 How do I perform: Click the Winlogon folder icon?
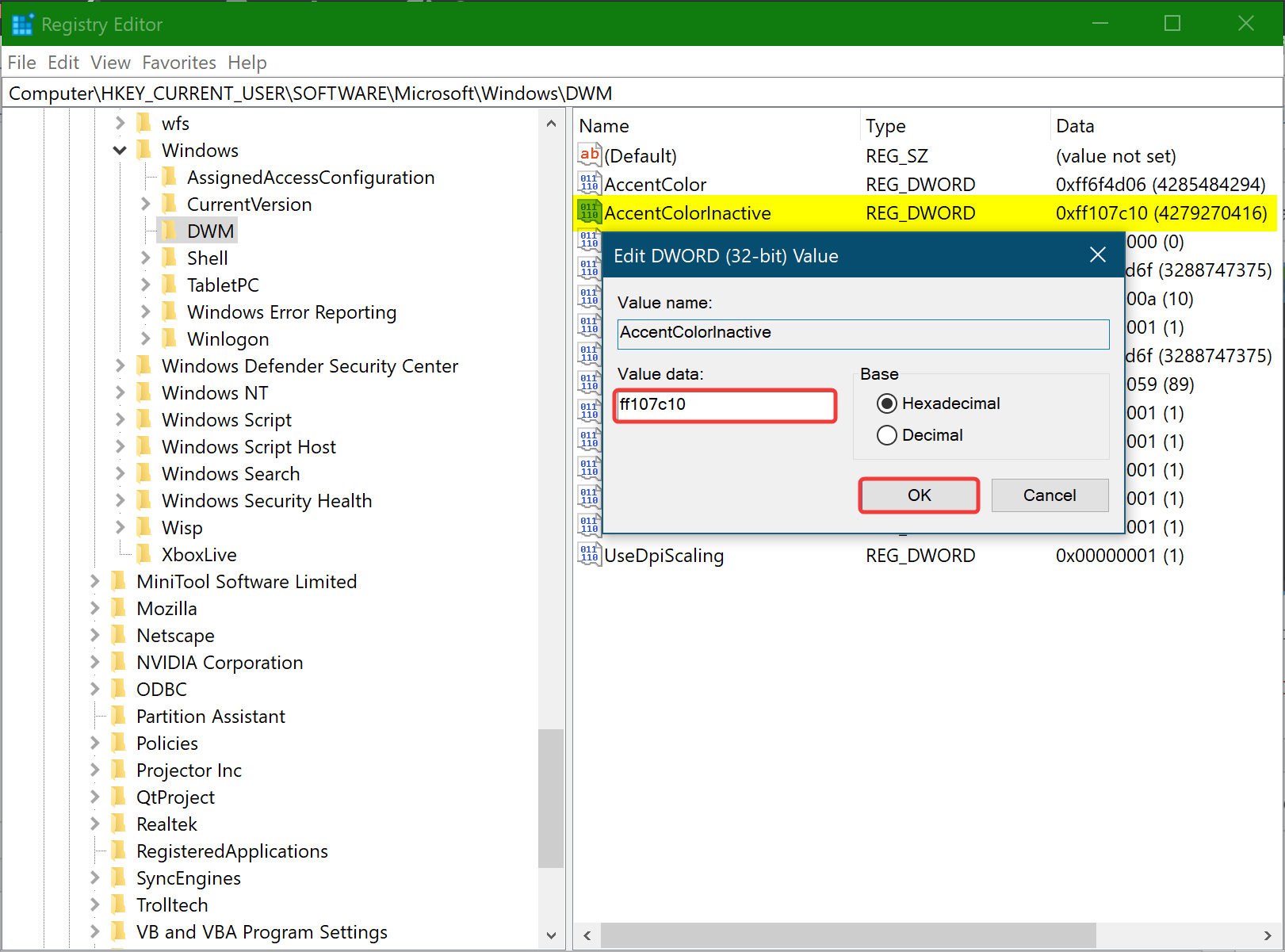[168, 338]
